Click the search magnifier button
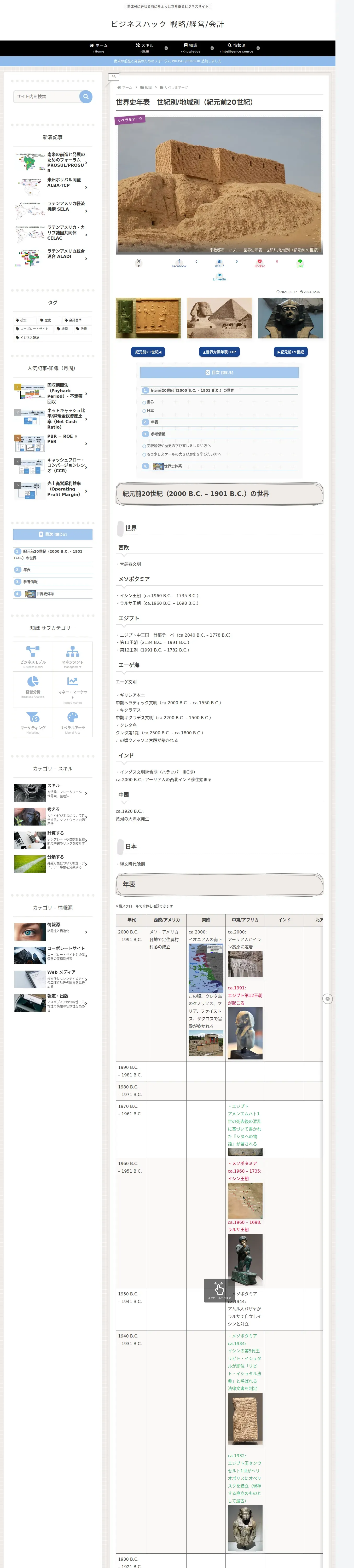Screen dimensions: 354x1568 86,96
